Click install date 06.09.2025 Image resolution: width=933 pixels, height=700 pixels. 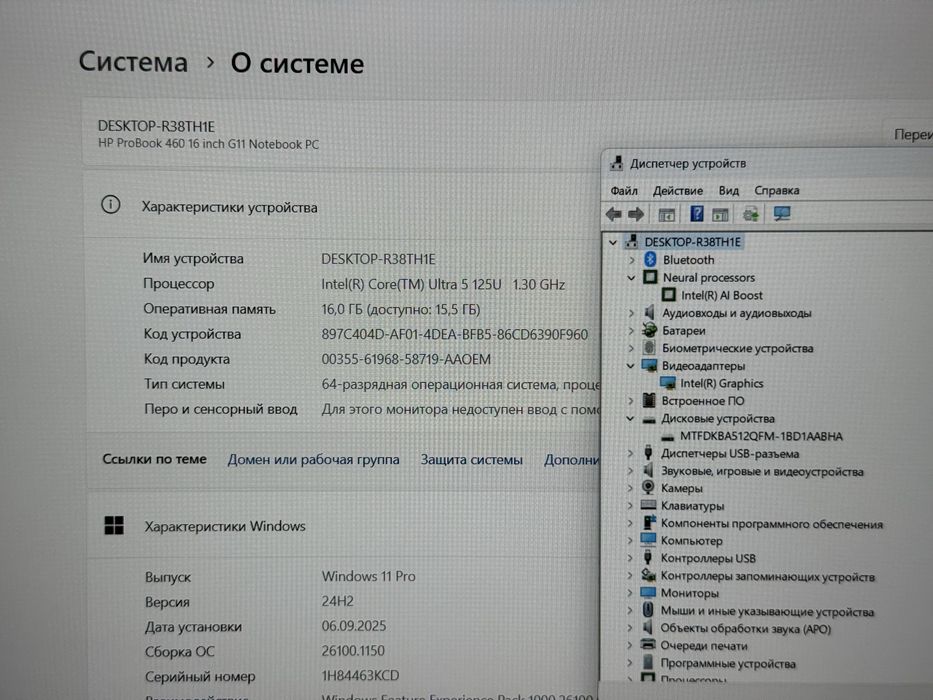point(353,626)
